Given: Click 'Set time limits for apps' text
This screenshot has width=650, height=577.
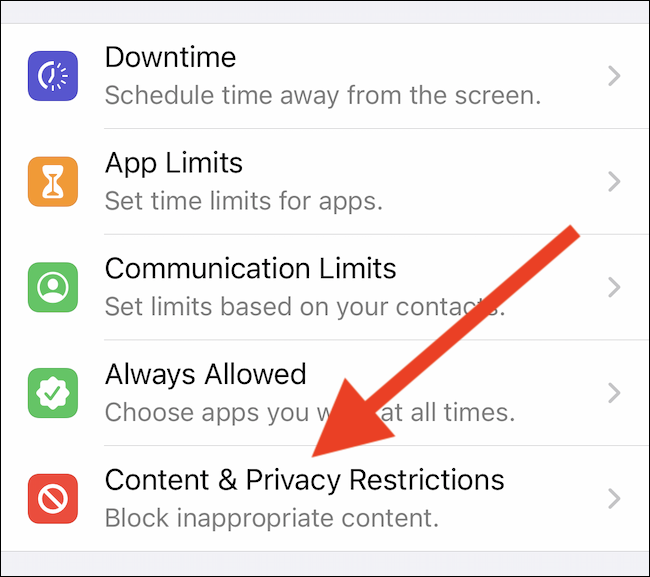Looking at the screenshot, I should click(244, 202).
